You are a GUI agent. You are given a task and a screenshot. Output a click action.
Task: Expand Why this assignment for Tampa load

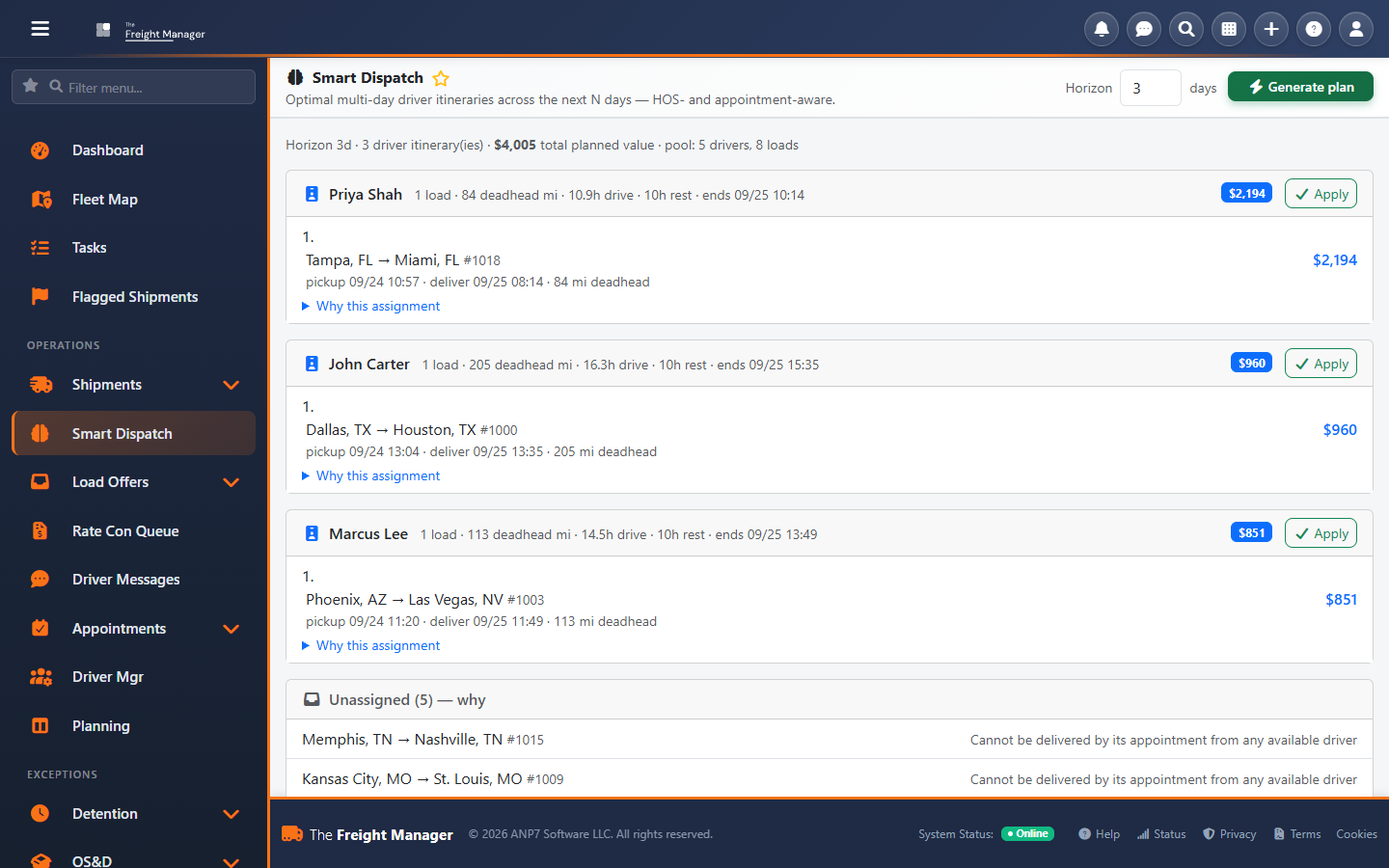[370, 306]
